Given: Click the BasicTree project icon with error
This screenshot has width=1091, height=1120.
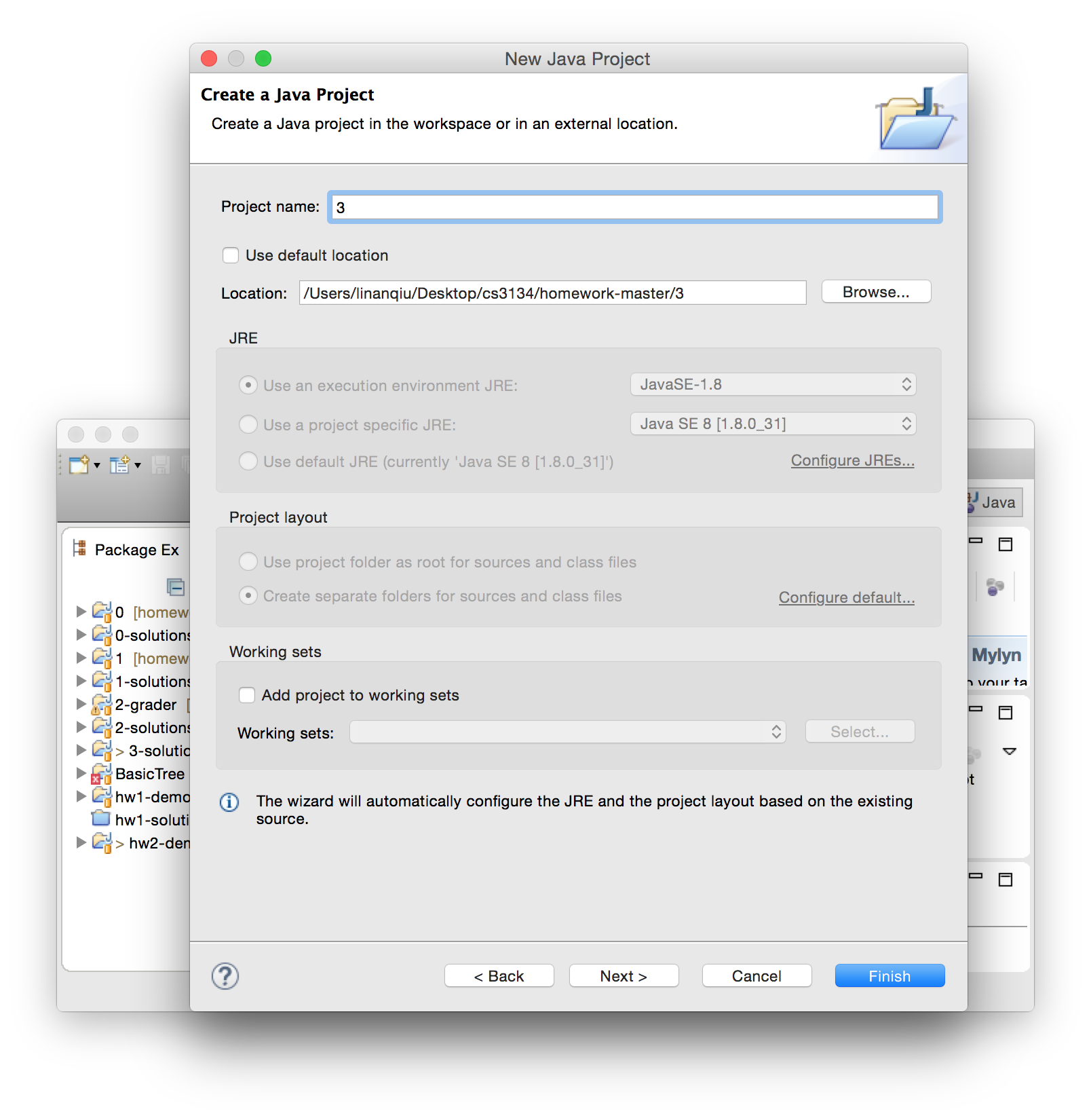Looking at the screenshot, I should click(x=101, y=774).
